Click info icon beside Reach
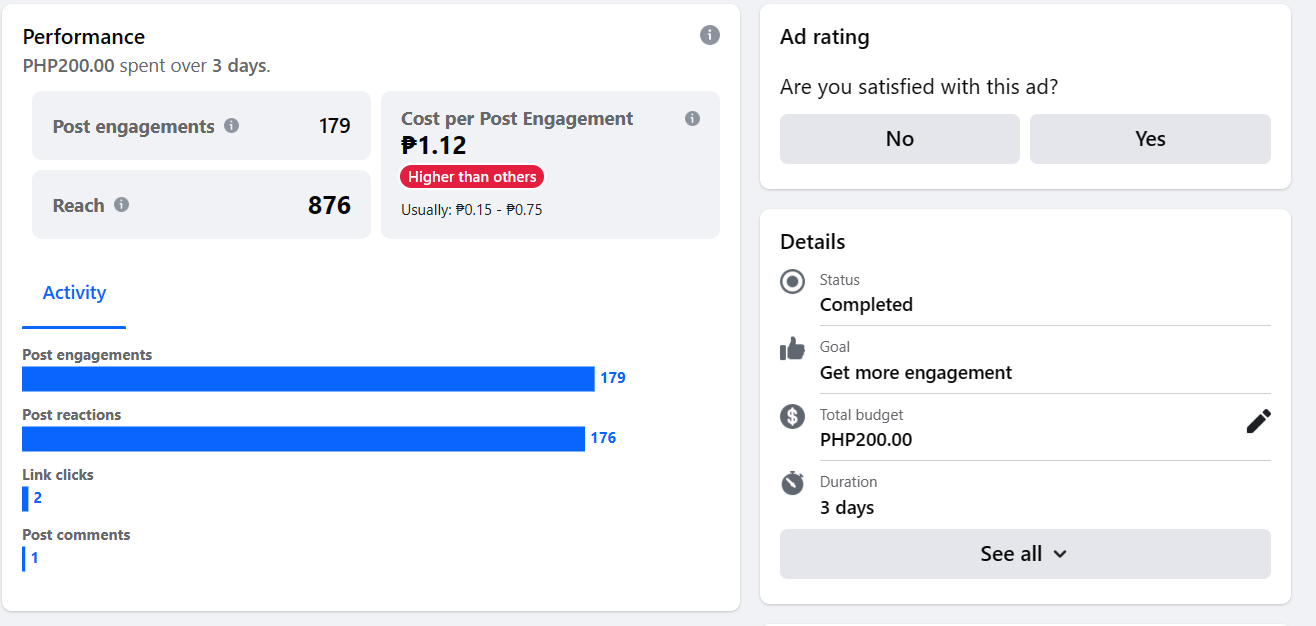 coord(122,205)
